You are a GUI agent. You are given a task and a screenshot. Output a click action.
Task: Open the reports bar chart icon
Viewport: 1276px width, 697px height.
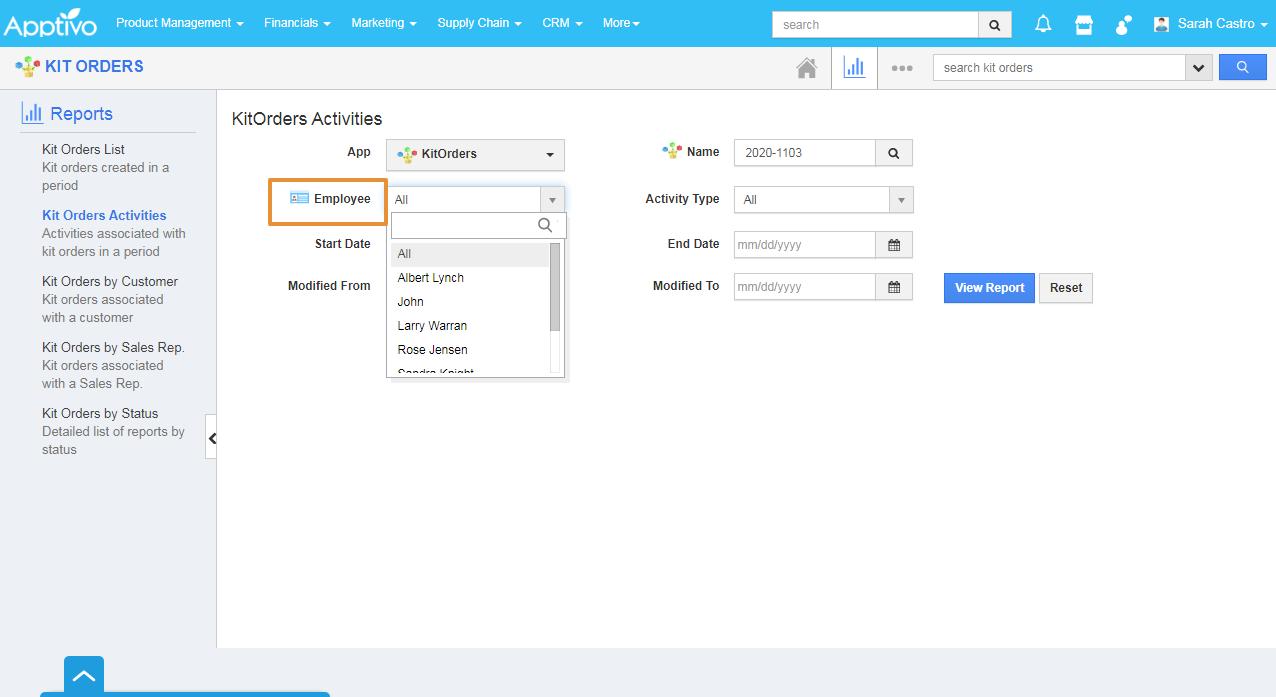[x=854, y=68]
